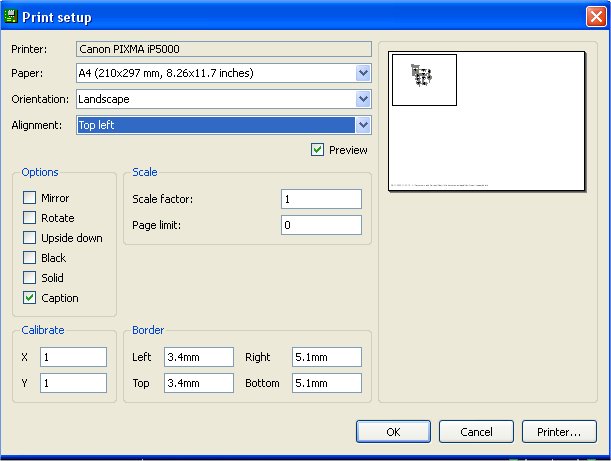This screenshot has width=611, height=461.
Task: Expand the Orientation dropdown
Action: [363, 99]
